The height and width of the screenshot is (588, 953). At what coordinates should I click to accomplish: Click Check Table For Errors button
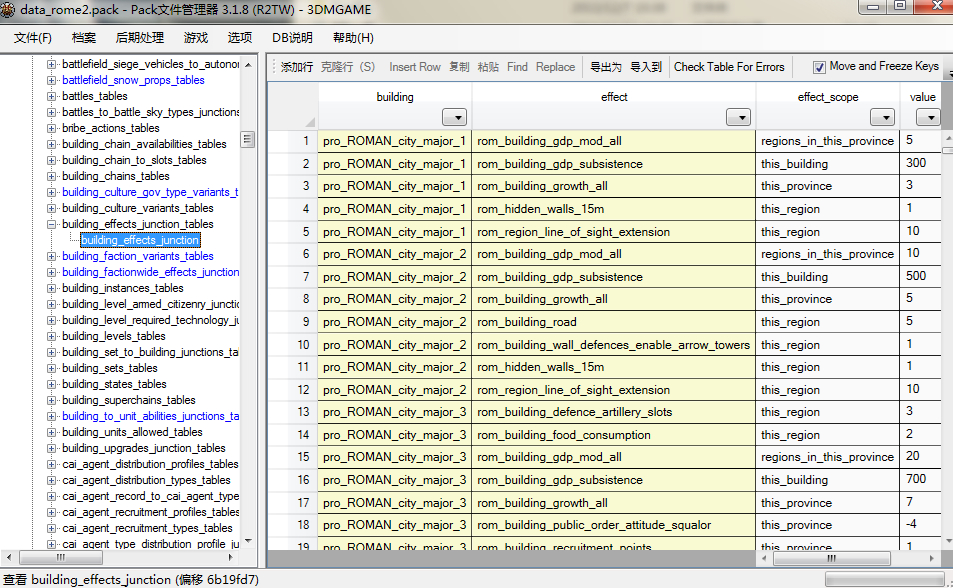pyautogui.click(x=729, y=67)
